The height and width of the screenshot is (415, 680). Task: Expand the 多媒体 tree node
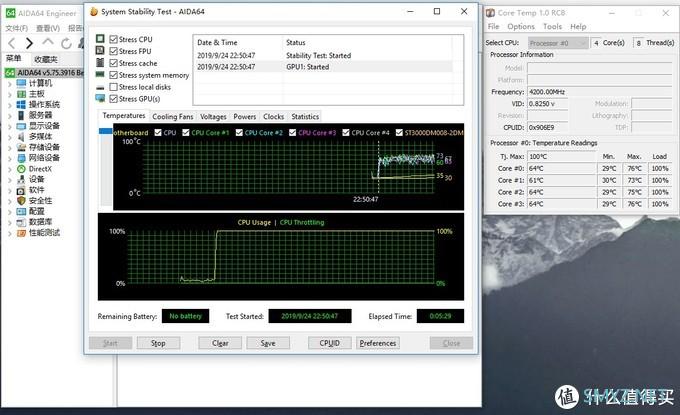tap(10, 137)
